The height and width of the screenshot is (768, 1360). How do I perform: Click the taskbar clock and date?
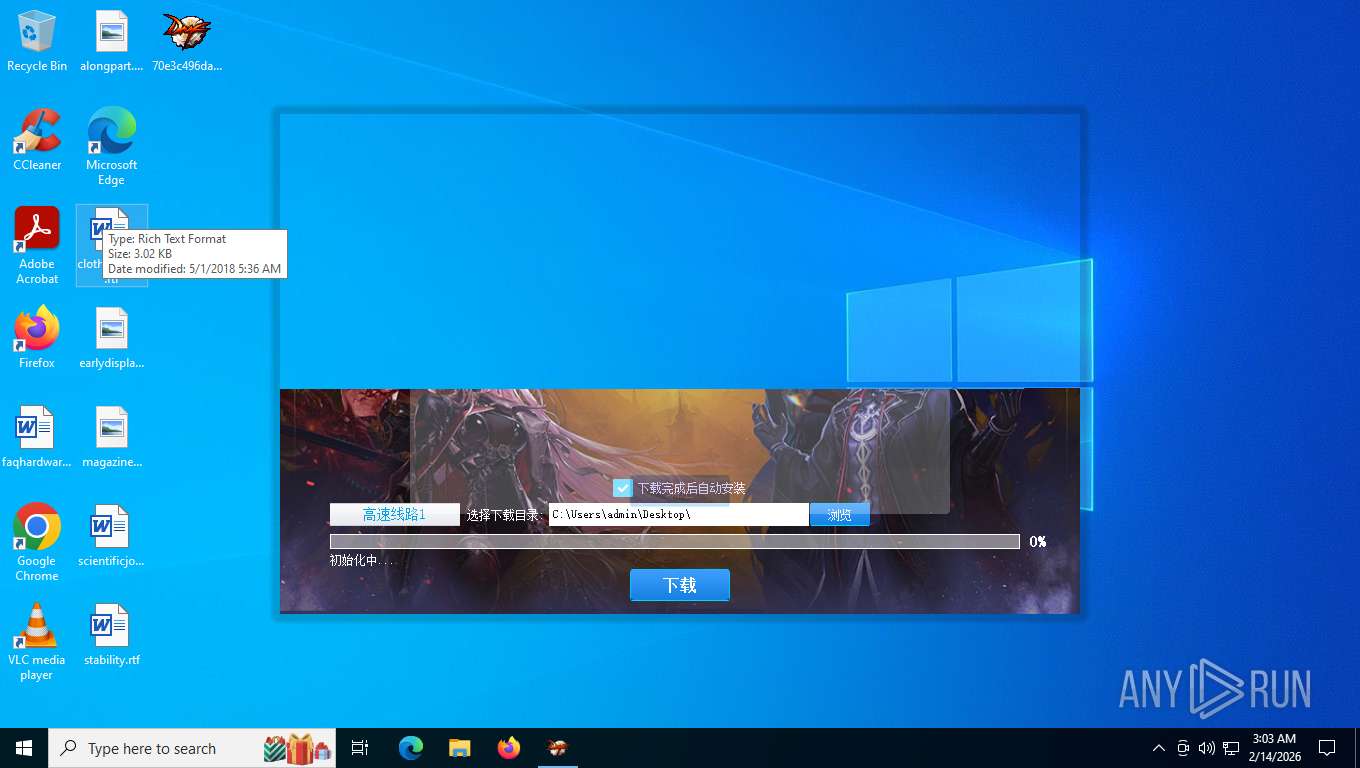(x=1273, y=748)
